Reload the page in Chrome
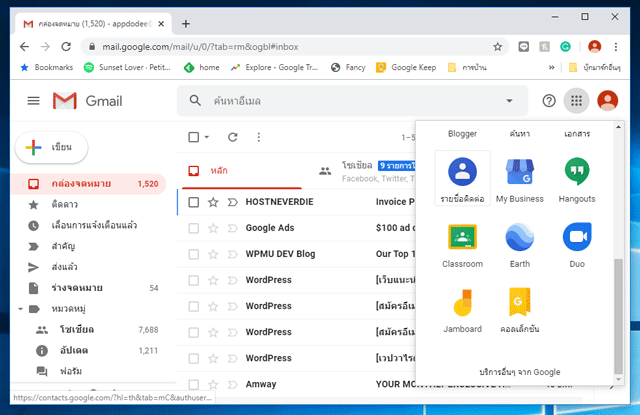Screen dimensions: 640x415 [x=66, y=47]
